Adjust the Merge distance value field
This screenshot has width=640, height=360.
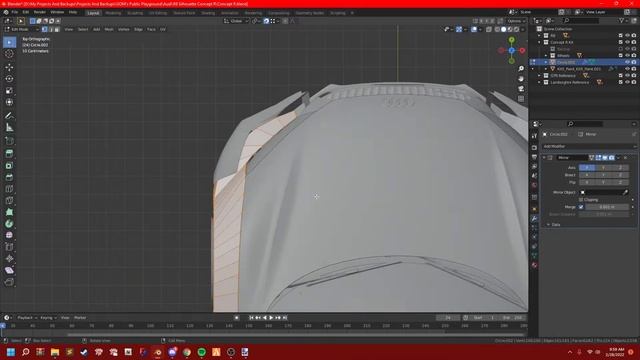(x=607, y=207)
